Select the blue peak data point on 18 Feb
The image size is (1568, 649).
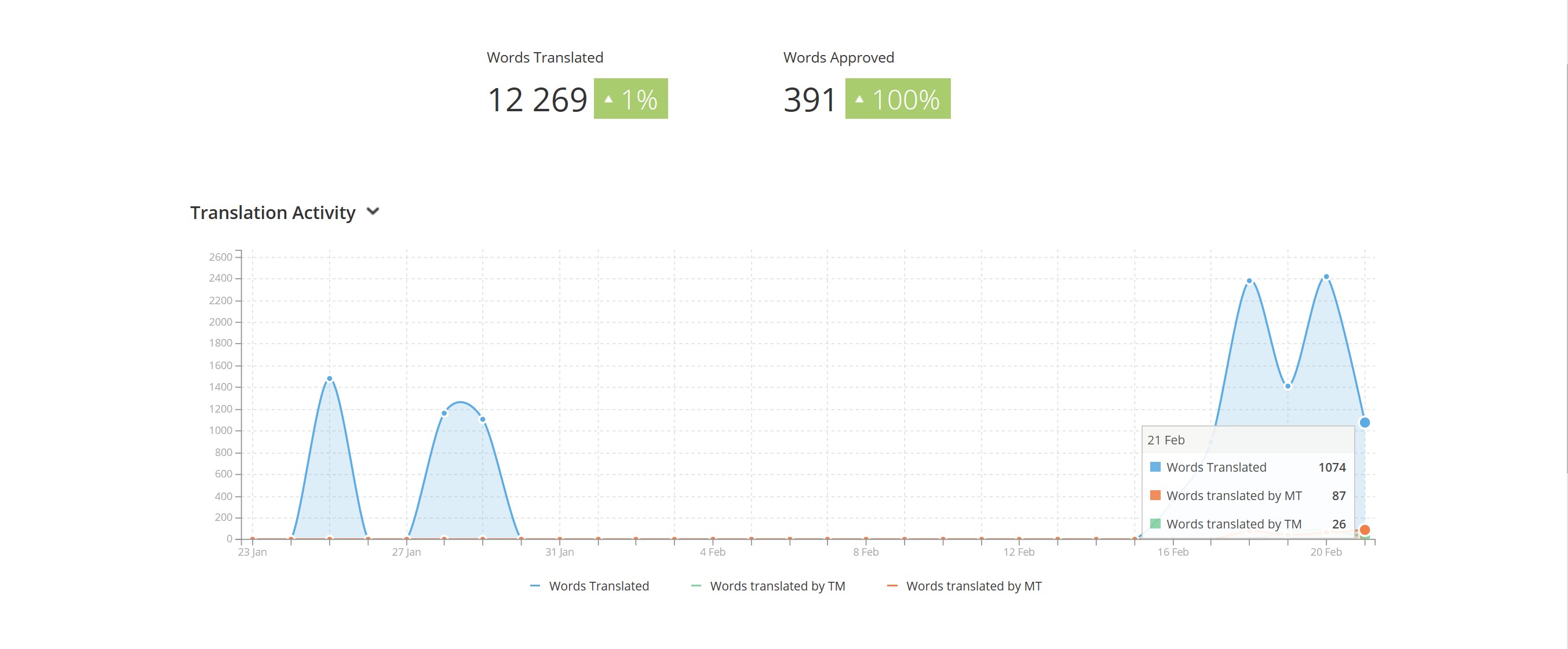pyautogui.click(x=1249, y=281)
